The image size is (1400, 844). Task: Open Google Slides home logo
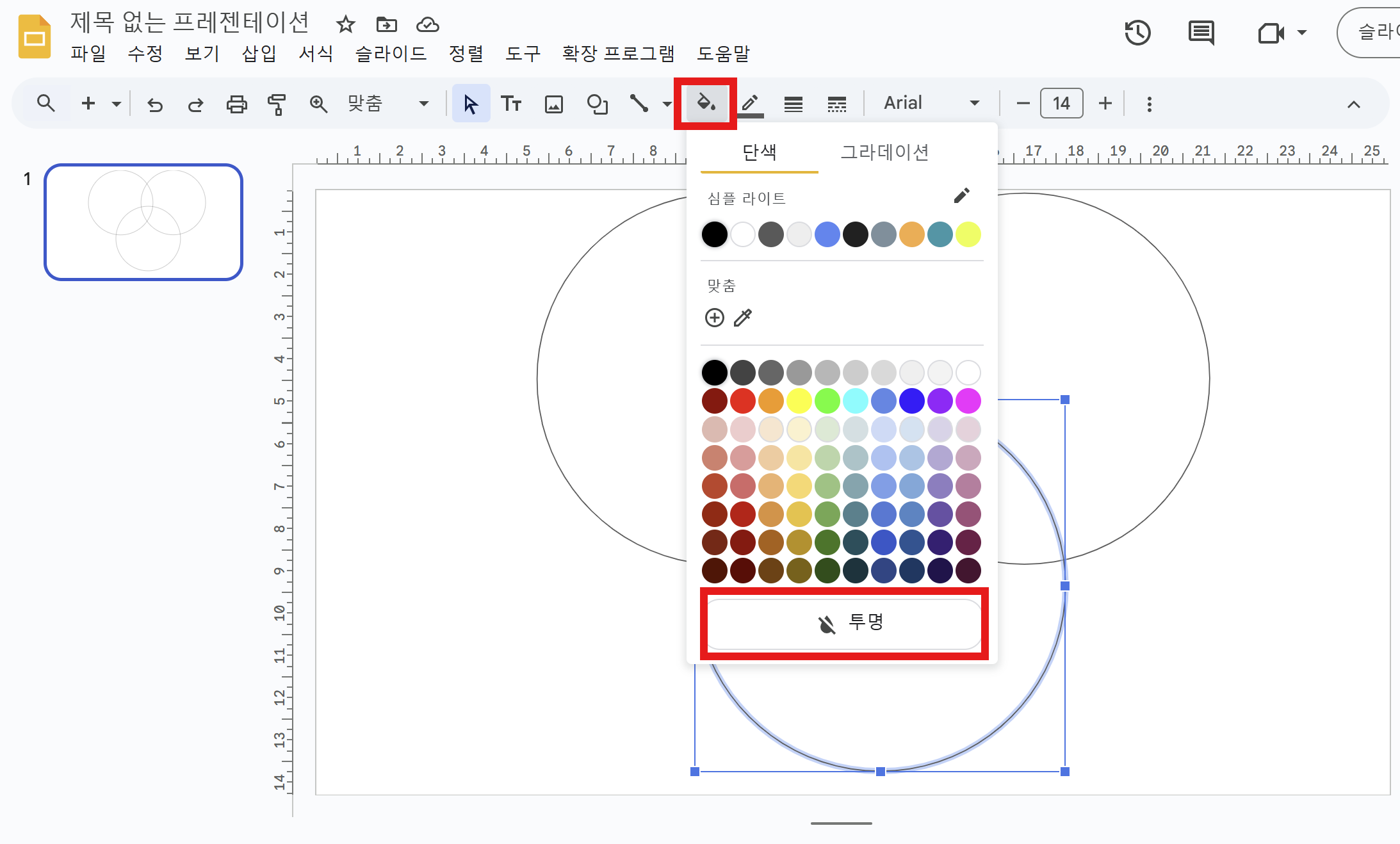(35, 37)
